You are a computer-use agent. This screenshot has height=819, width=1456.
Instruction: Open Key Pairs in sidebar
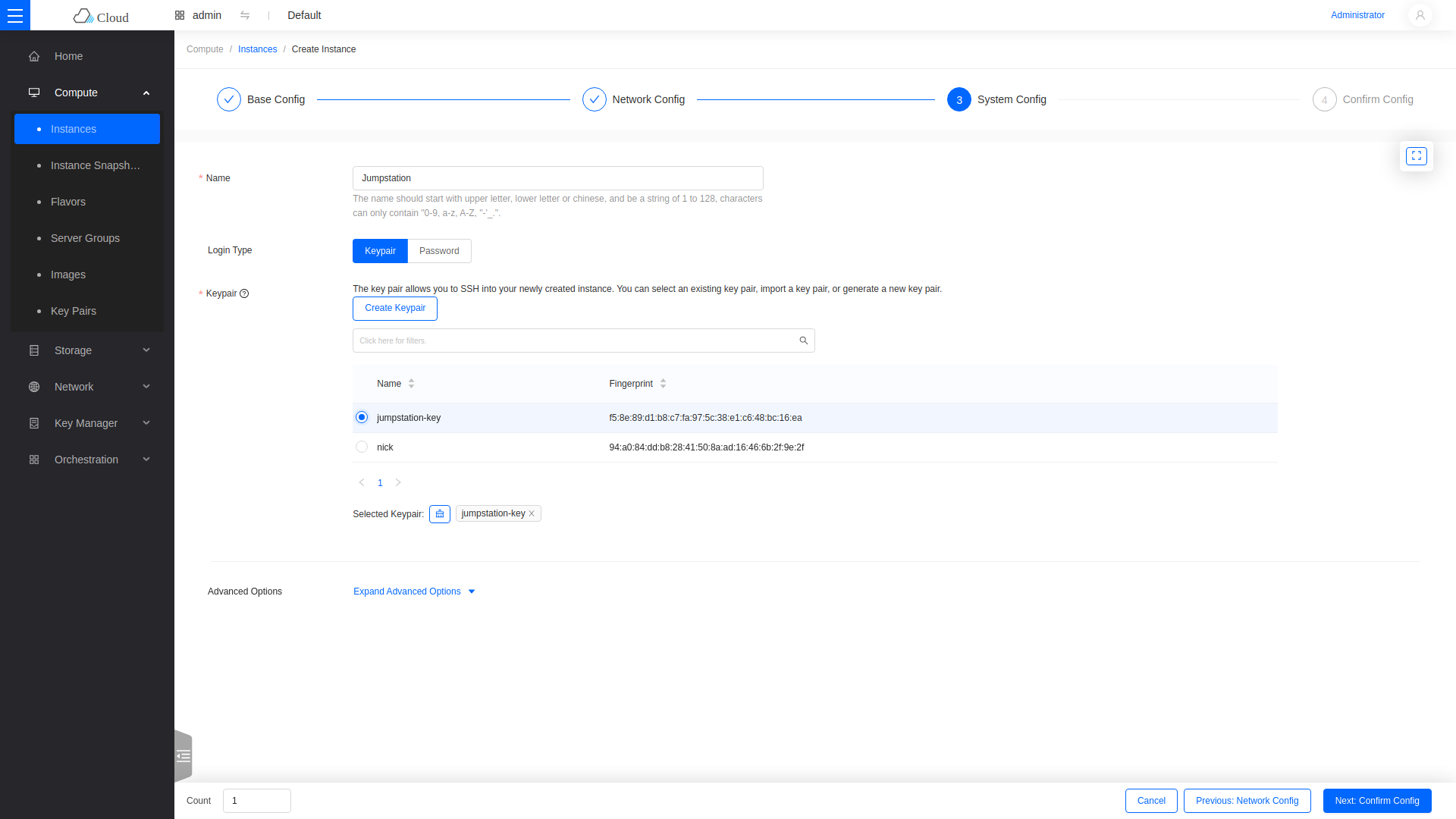(87, 311)
